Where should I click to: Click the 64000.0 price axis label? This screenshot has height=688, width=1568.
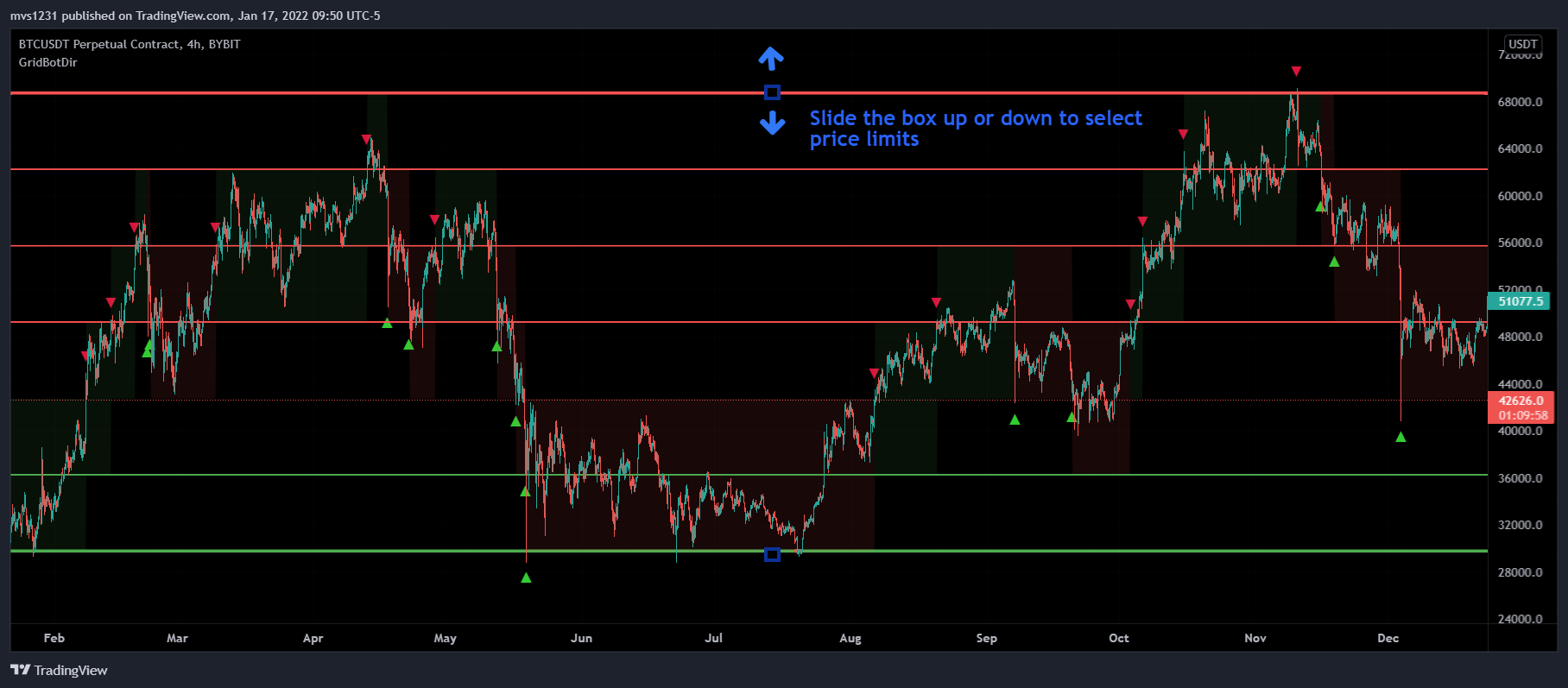[1521, 148]
